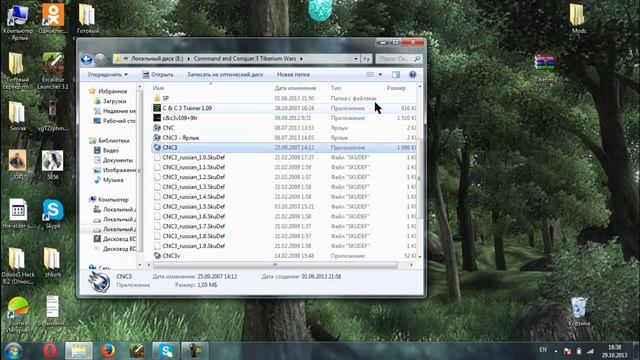This screenshot has width=640, height=360.
Task: Open Рабочий стол in navigation pane
Action: pyautogui.click(x=119, y=121)
